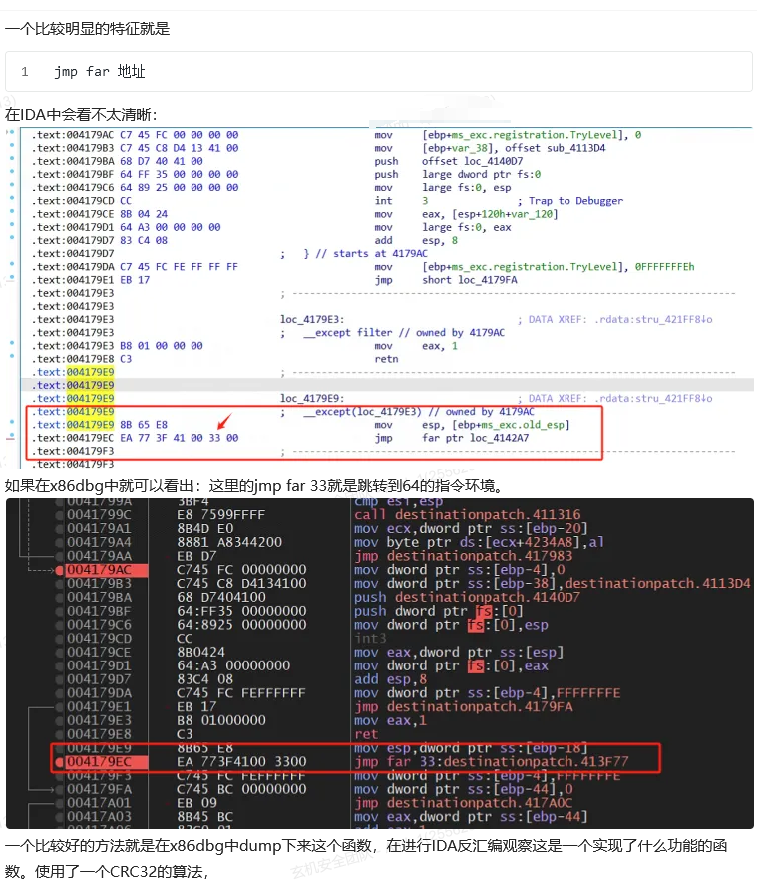Image resolution: width=757 pixels, height=884 pixels.
Task: Click the blue dot beside .text:004179AC
Action: click(x=12, y=134)
